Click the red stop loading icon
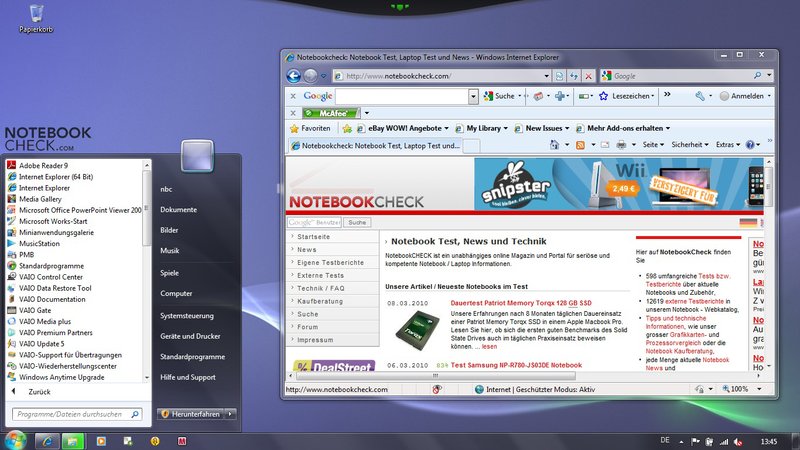Screen dimensions: 800x450 pyautogui.click(x=588, y=76)
